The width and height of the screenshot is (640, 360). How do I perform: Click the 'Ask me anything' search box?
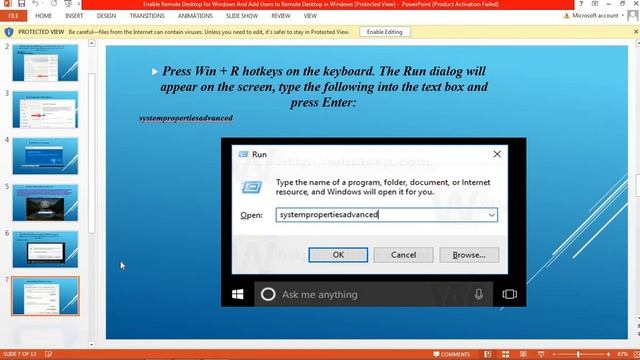(373, 294)
